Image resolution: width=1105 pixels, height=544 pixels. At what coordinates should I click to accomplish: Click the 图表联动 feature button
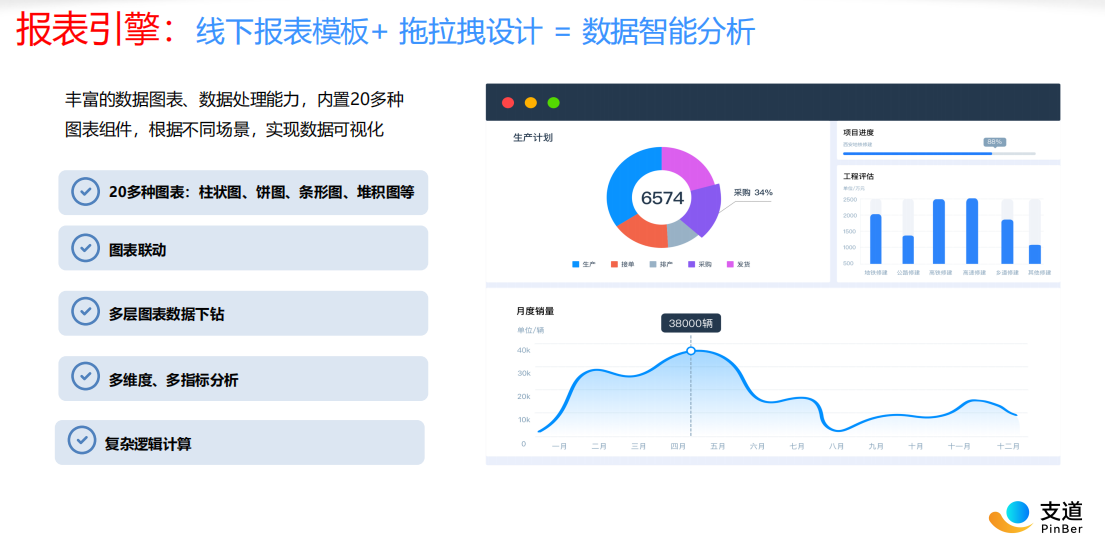click(x=243, y=249)
